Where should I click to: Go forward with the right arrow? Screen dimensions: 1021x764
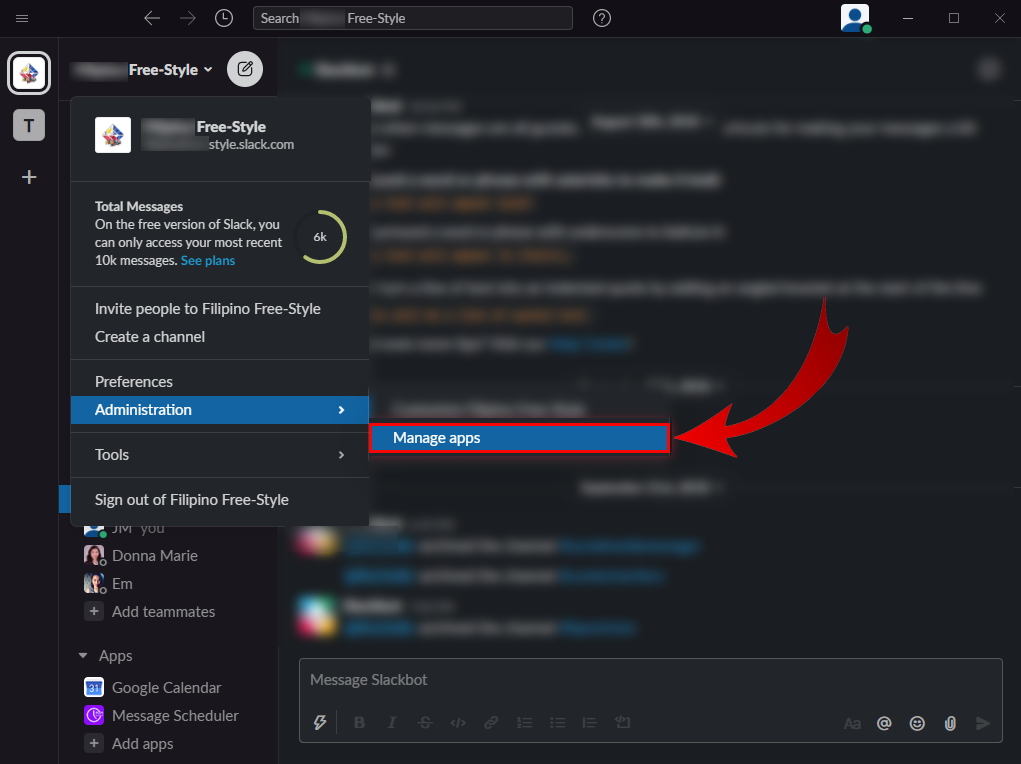point(188,18)
